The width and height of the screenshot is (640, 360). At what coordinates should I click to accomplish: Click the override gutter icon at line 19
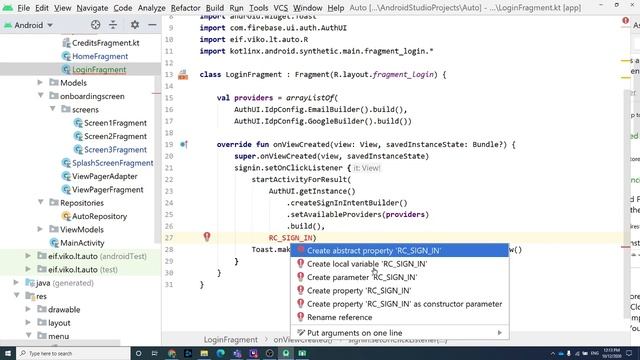point(184,144)
